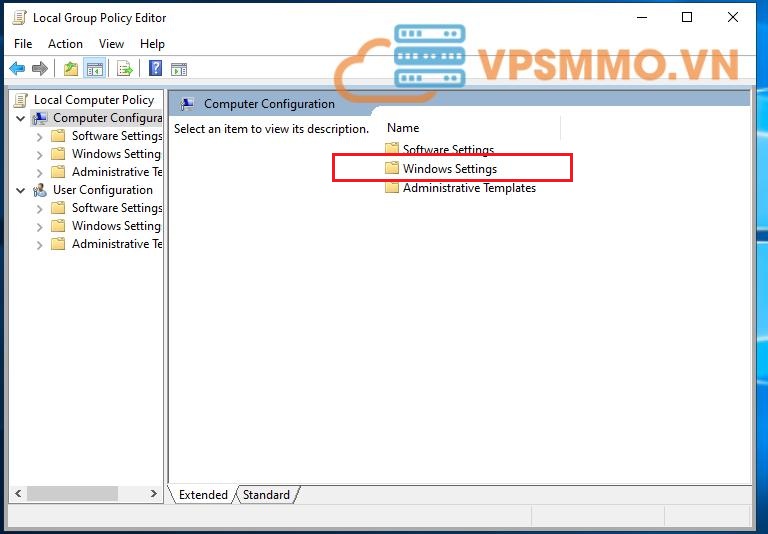Screen dimensions: 768x534
Task: Click the Forward arrow toolbar icon
Action: [40, 69]
